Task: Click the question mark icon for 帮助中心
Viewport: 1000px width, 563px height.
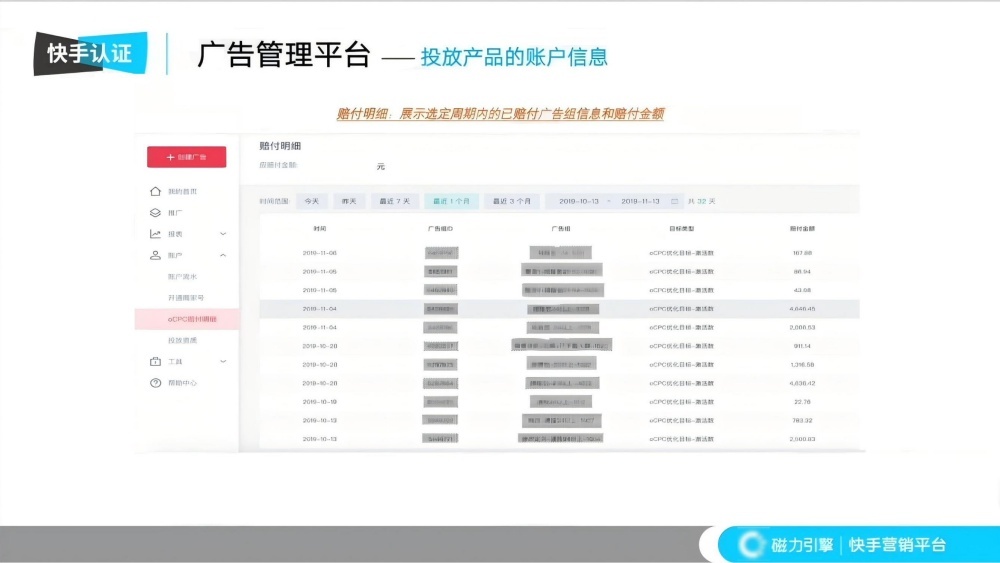Action: pos(155,383)
